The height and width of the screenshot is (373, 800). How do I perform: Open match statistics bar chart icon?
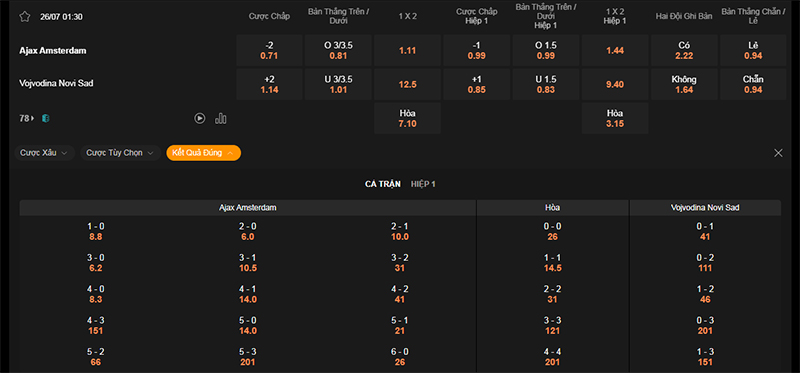coord(221,118)
